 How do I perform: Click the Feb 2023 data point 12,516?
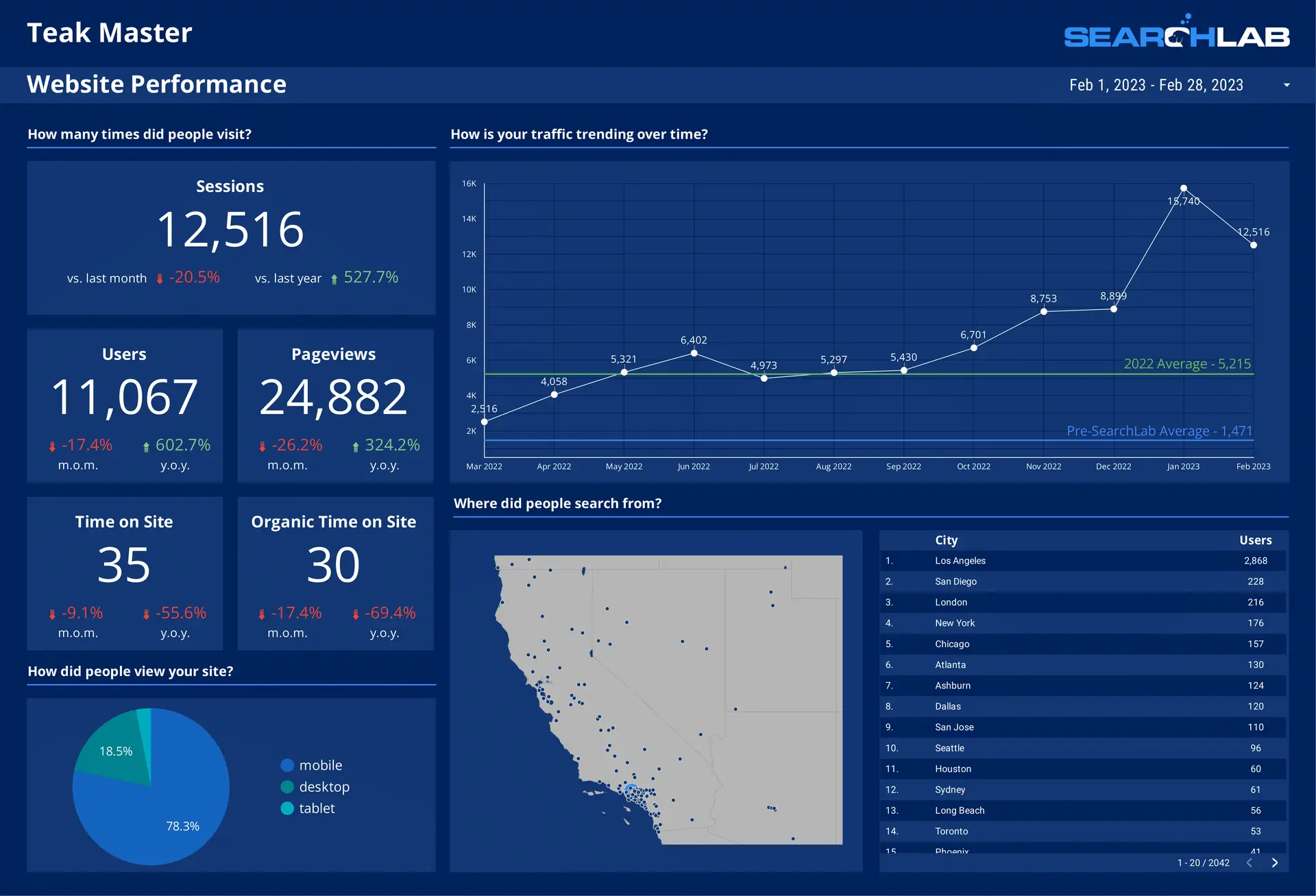click(1253, 245)
